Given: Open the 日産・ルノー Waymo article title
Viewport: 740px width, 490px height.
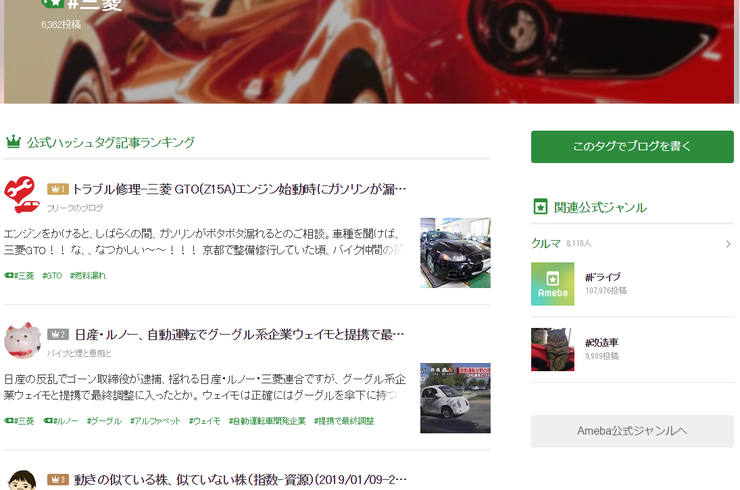Looking at the screenshot, I should click(239, 334).
